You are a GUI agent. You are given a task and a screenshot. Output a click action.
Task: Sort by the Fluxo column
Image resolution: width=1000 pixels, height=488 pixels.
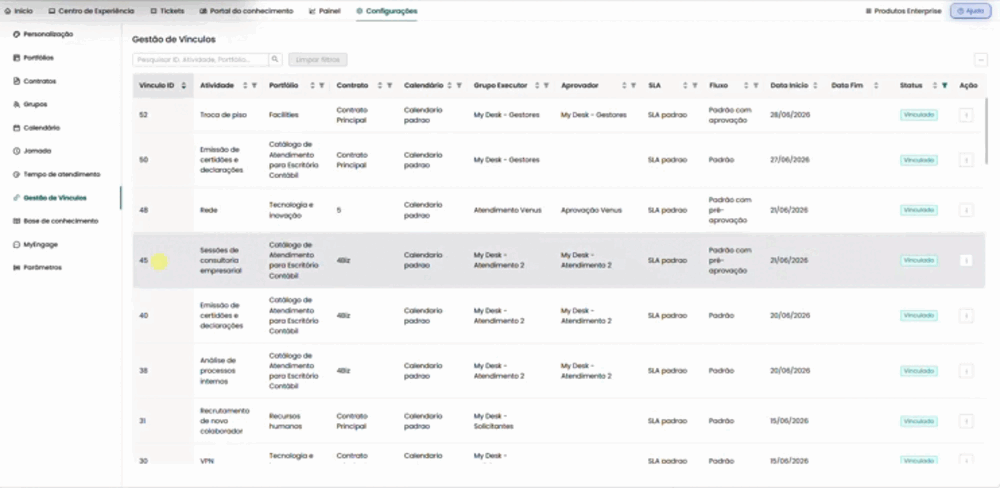point(747,85)
